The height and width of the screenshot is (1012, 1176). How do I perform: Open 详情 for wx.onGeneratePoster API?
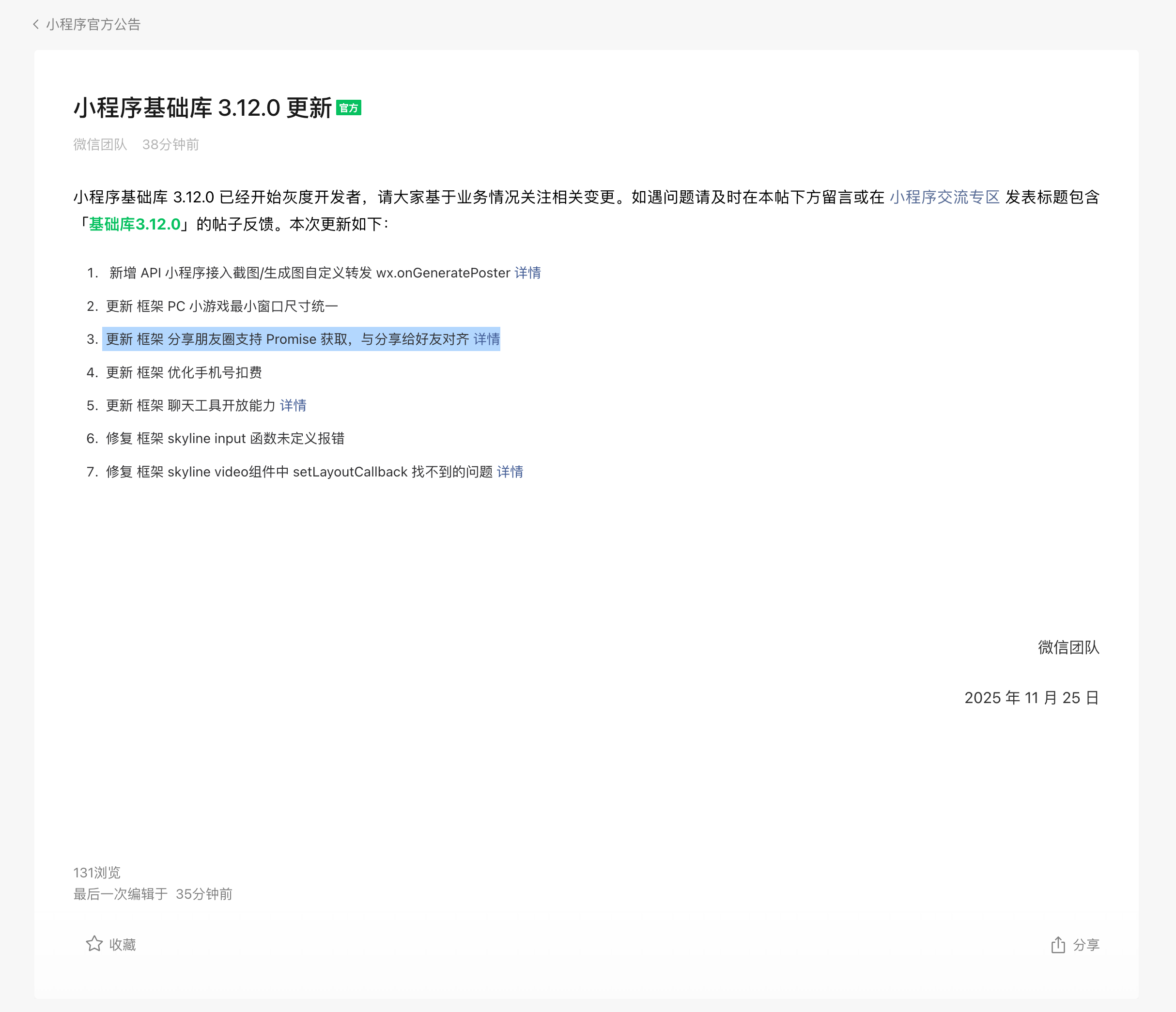(527, 273)
